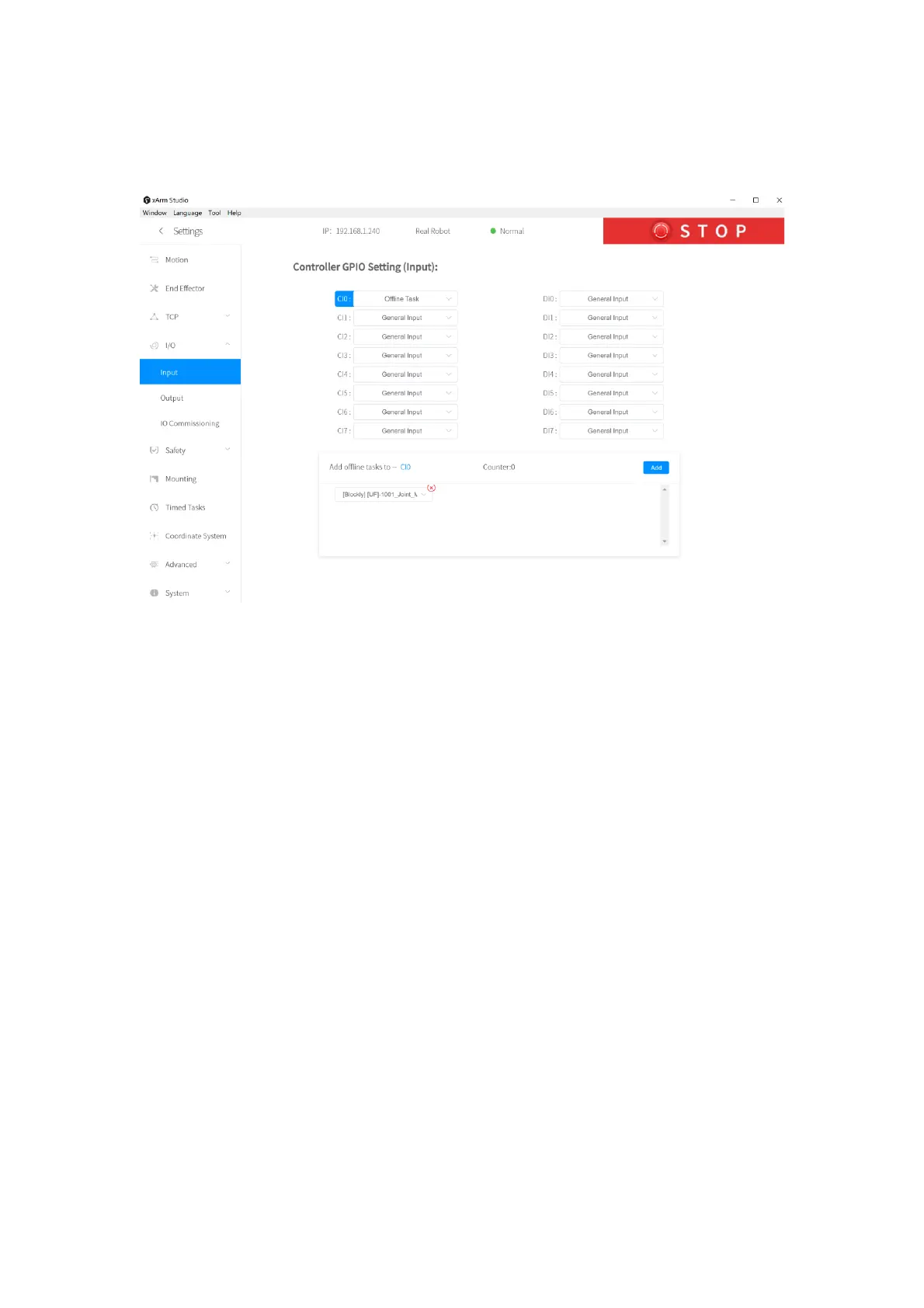Click the Motion sidebar icon
The image size is (924, 1308).
(154, 260)
